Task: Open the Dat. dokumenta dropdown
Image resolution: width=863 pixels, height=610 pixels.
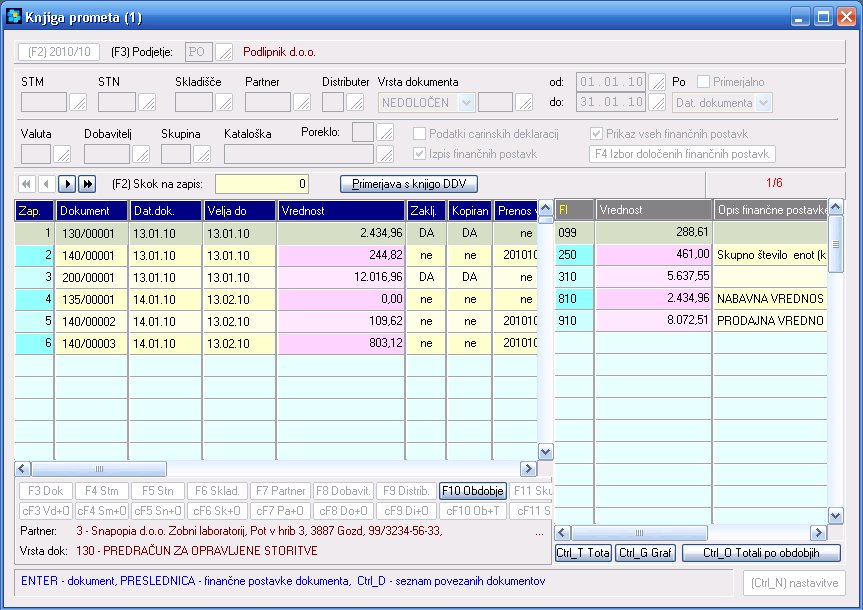Action: coord(764,102)
